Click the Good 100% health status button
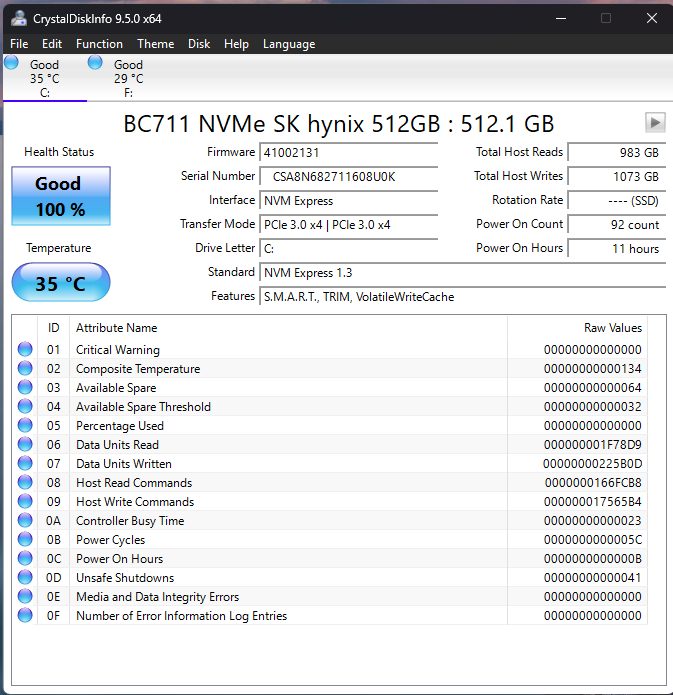The height and width of the screenshot is (695, 673). click(x=61, y=196)
